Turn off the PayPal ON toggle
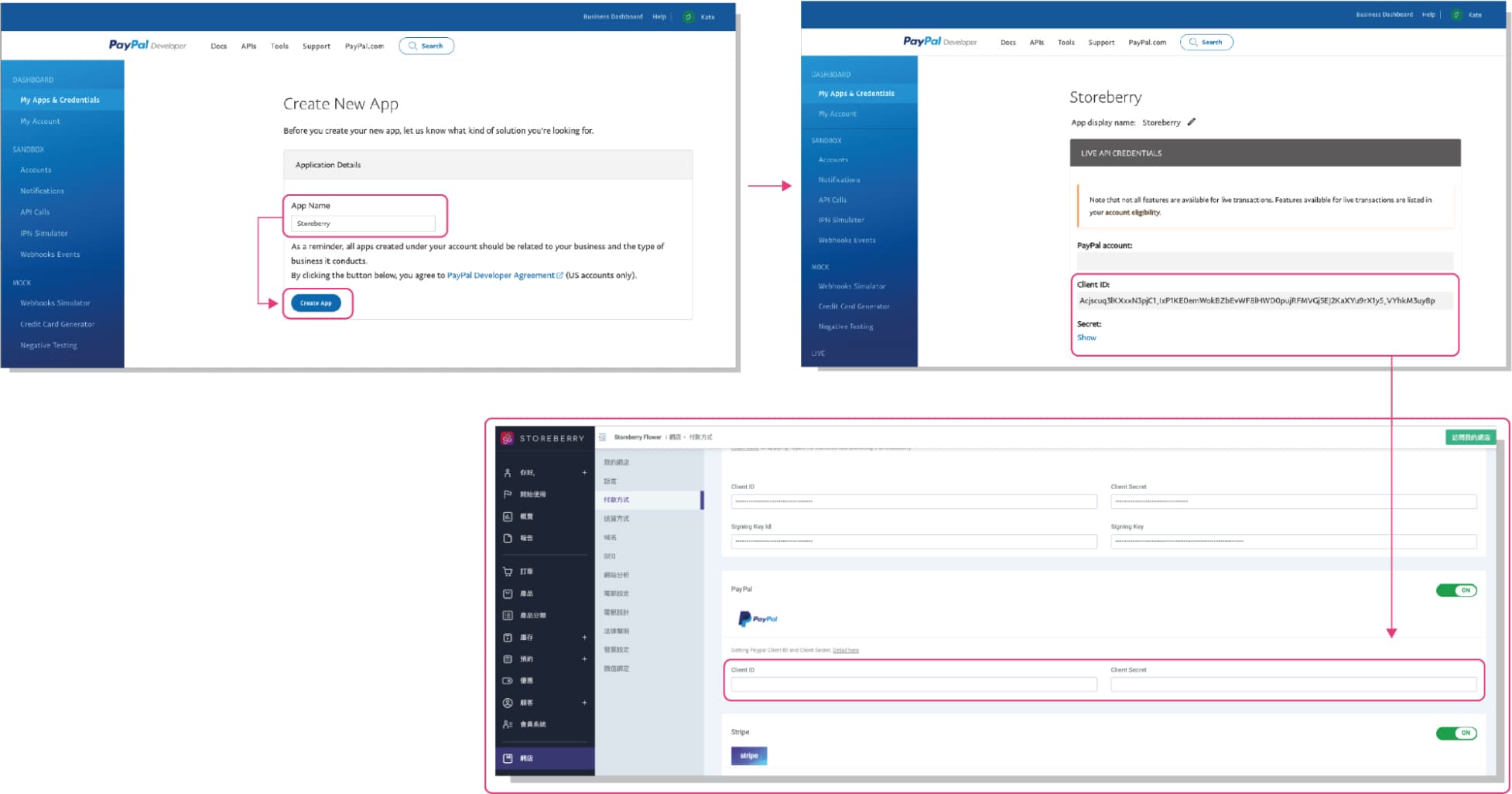The height and width of the screenshot is (794, 1512). click(x=1456, y=590)
